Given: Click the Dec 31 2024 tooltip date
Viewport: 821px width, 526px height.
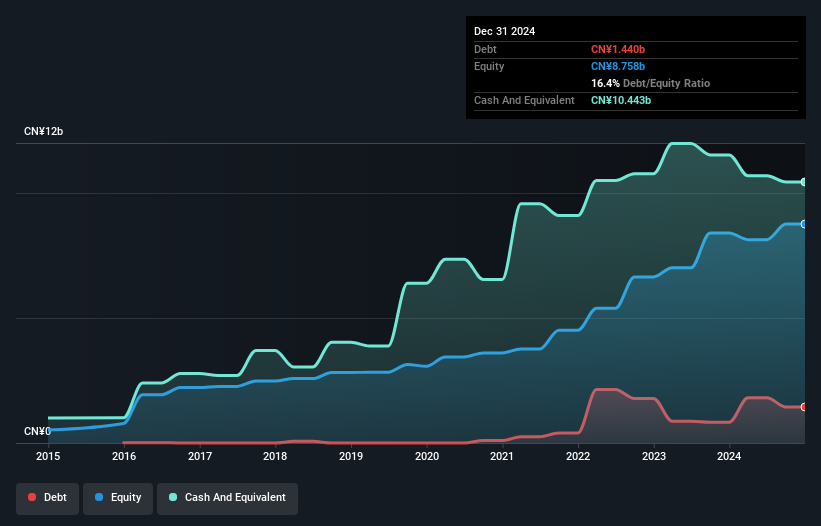Looking at the screenshot, I should (x=504, y=31).
